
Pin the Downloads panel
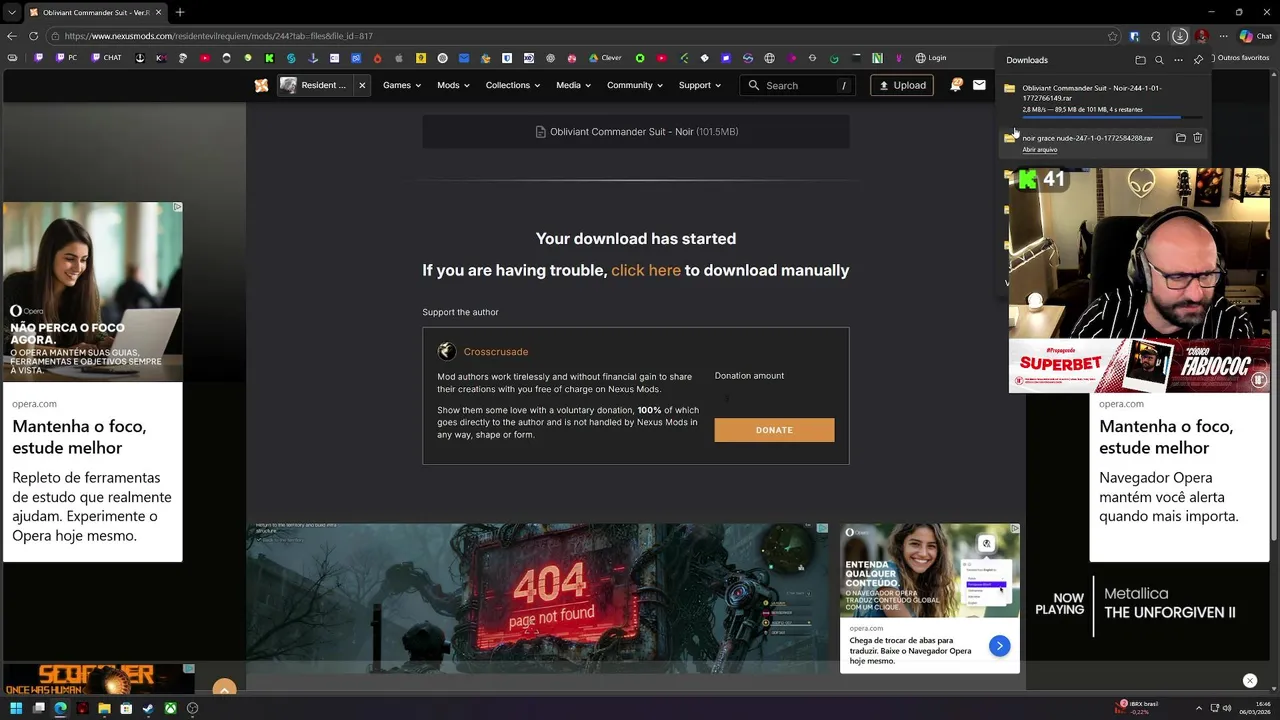tap(1198, 60)
